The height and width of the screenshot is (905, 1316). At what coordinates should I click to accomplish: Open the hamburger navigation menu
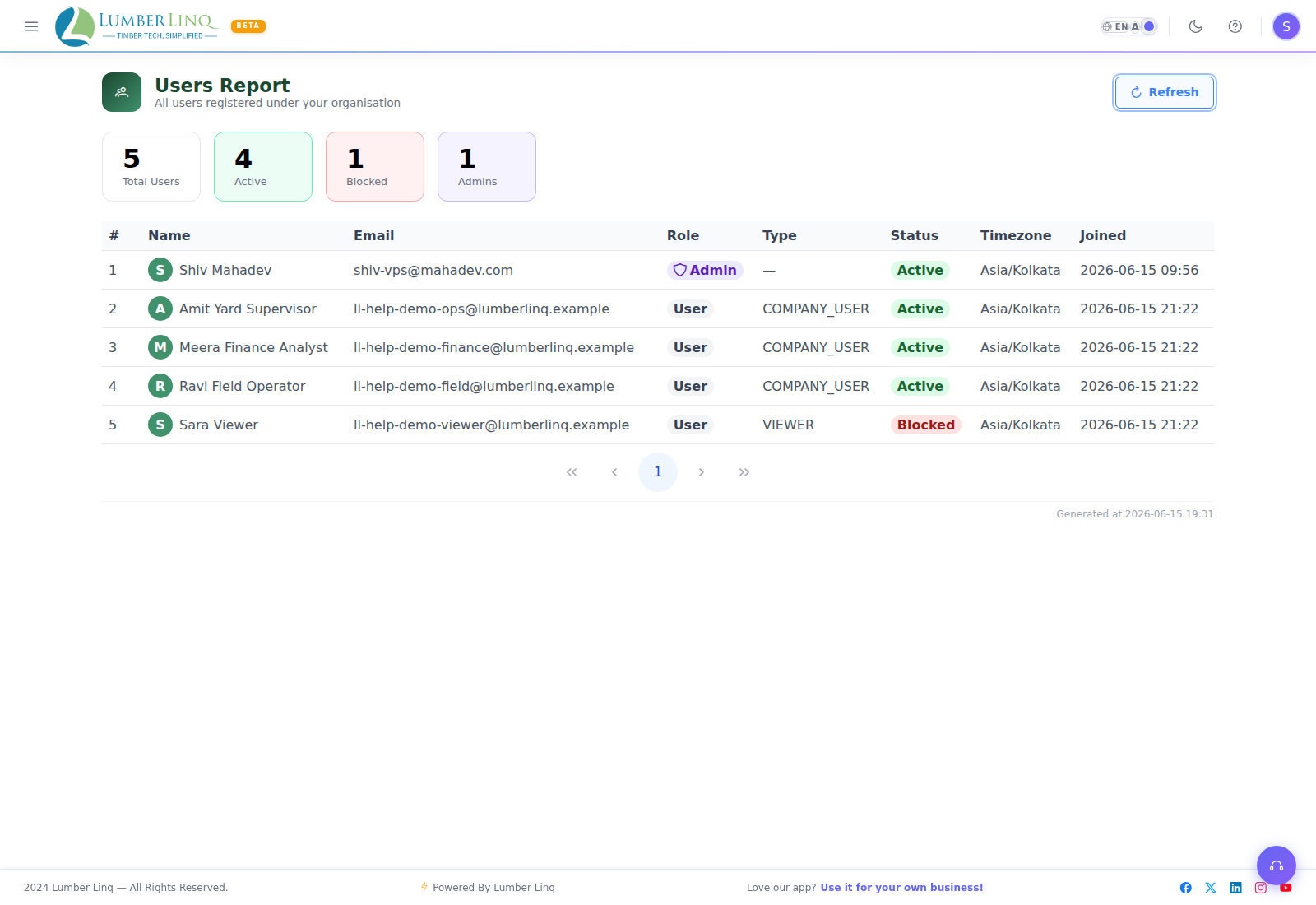31,26
